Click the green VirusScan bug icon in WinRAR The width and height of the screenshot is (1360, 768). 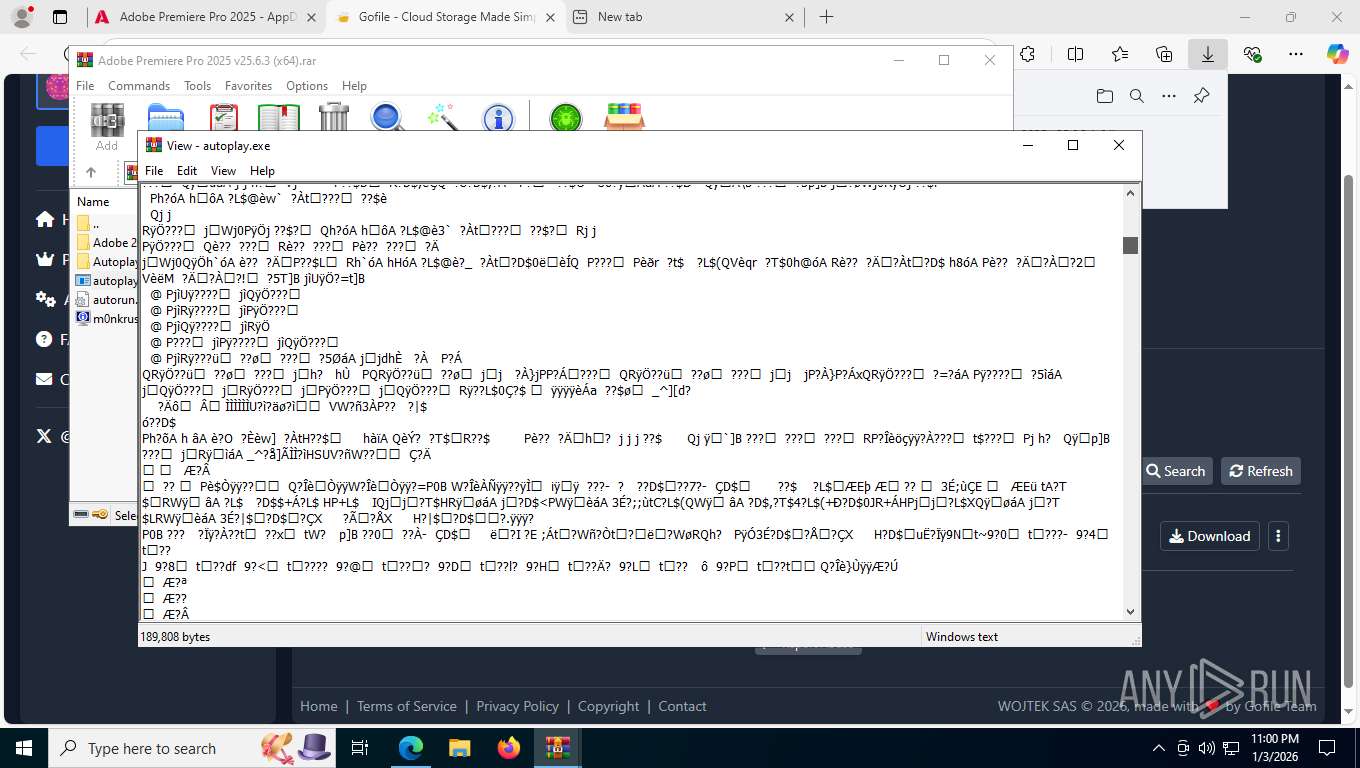[566, 117]
